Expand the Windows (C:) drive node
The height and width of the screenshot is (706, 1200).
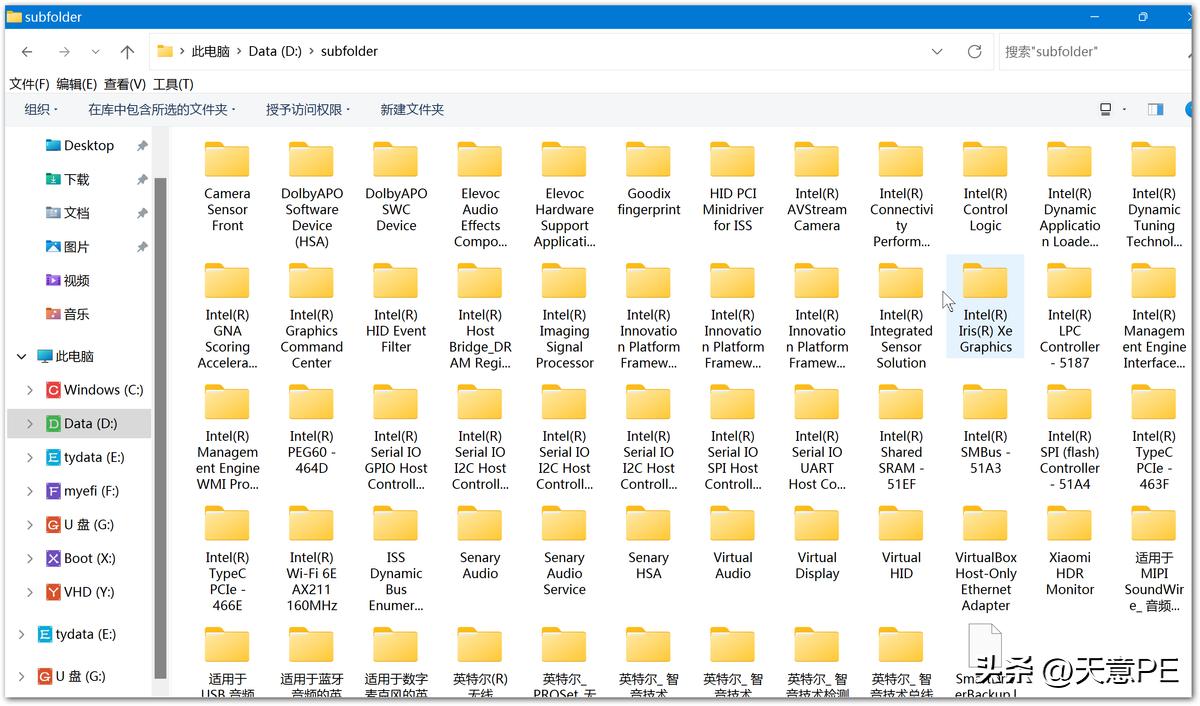(29, 390)
